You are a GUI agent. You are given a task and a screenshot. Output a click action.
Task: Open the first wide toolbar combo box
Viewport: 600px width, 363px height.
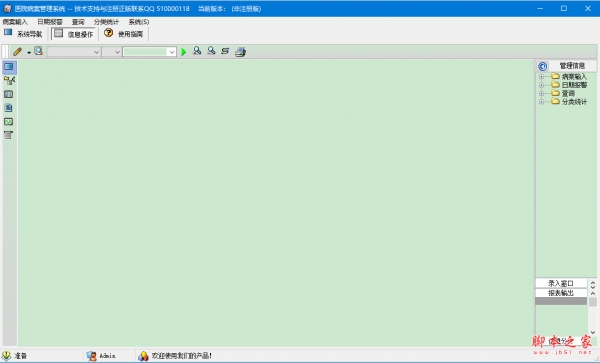pos(74,52)
